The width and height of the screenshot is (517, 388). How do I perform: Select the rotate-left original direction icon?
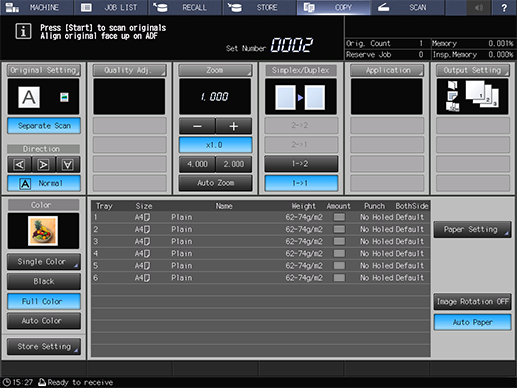[19, 164]
